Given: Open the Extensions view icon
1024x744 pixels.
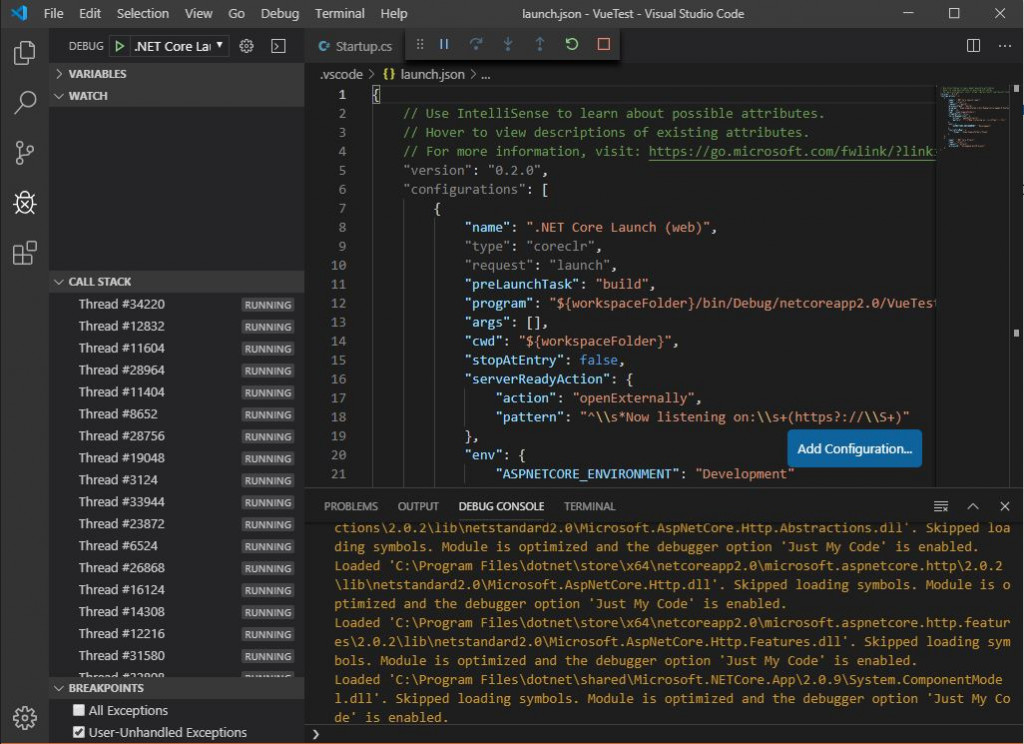Looking at the screenshot, I should click(25, 253).
